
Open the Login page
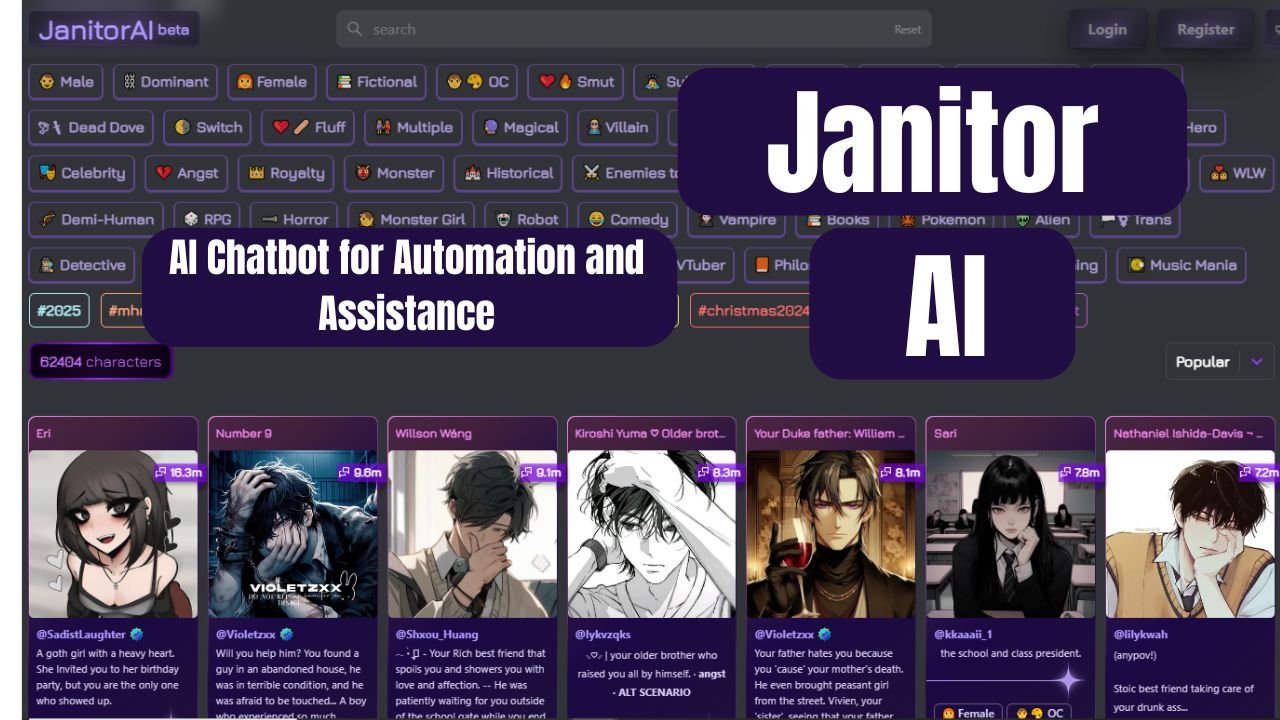coord(1107,30)
